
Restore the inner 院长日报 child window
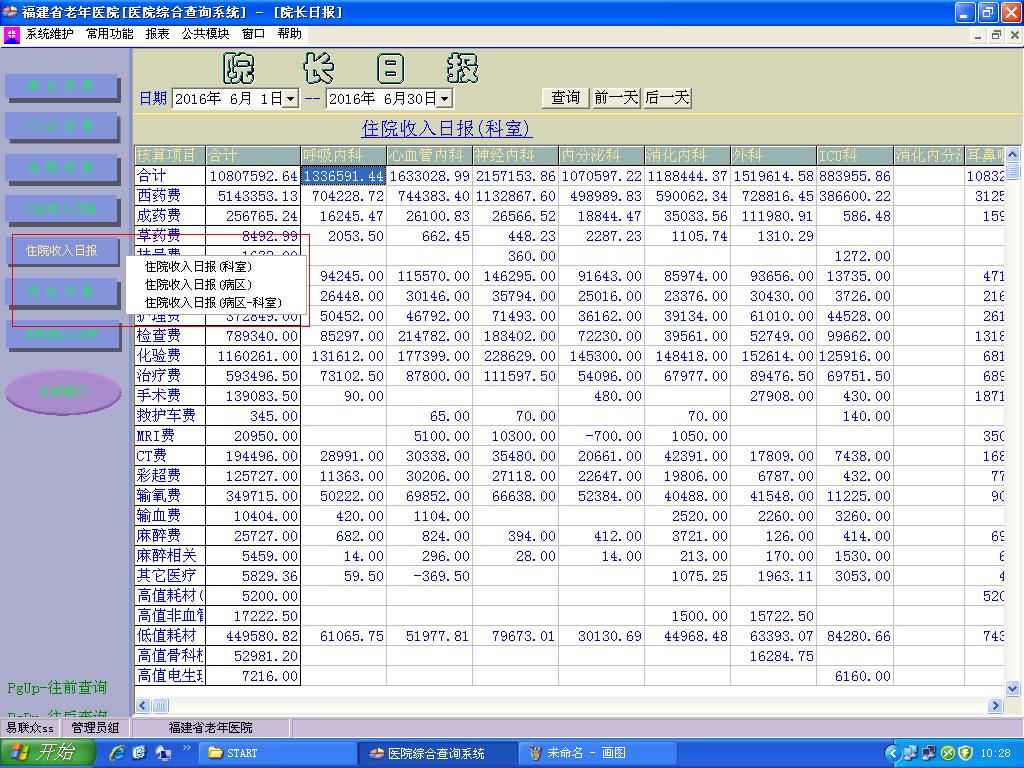996,35
